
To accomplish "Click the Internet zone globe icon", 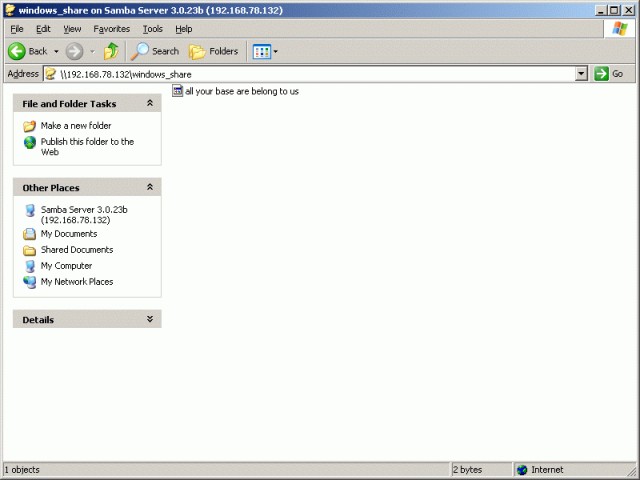I will click(x=522, y=470).
